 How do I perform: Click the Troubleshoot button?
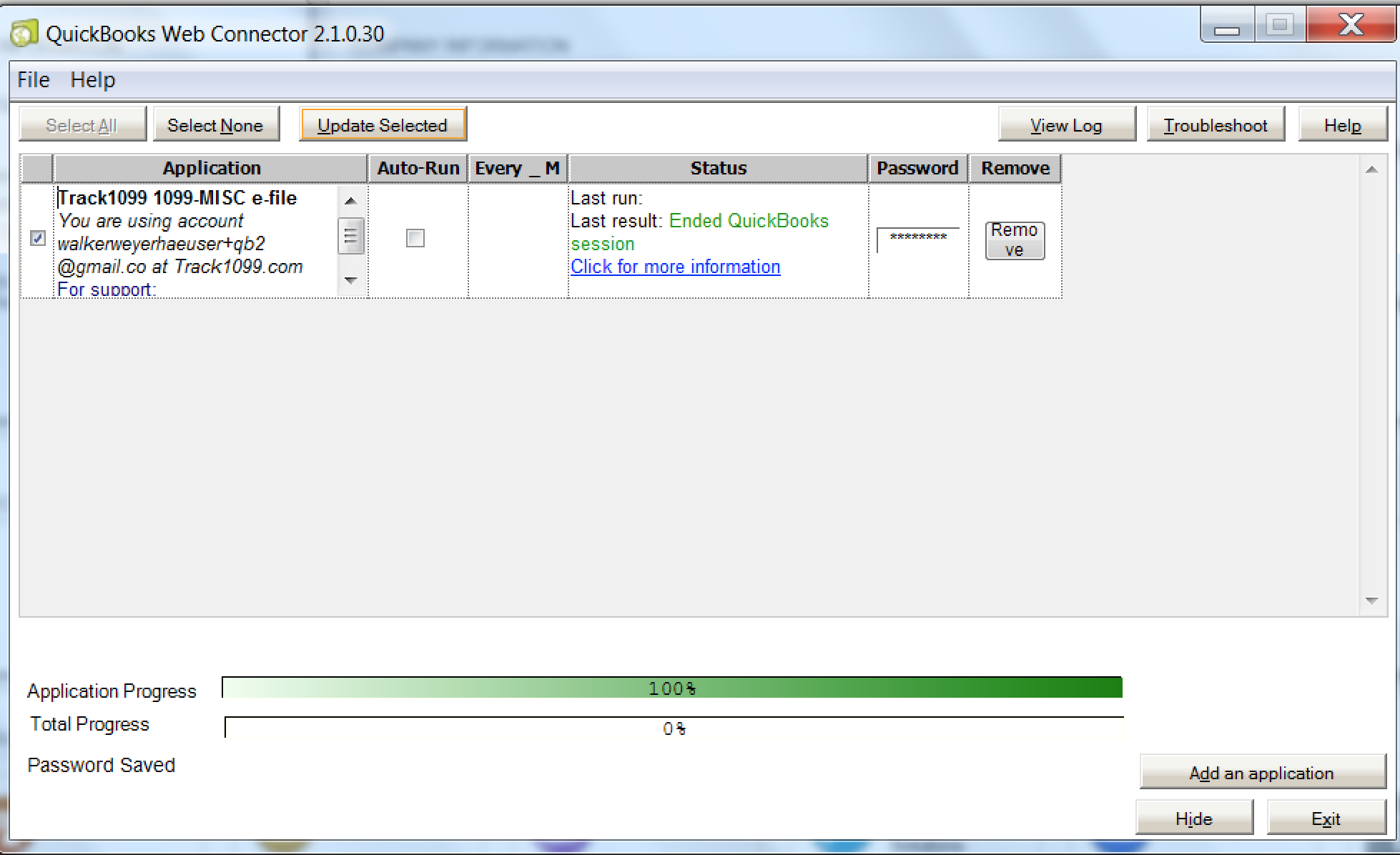click(1215, 125)
